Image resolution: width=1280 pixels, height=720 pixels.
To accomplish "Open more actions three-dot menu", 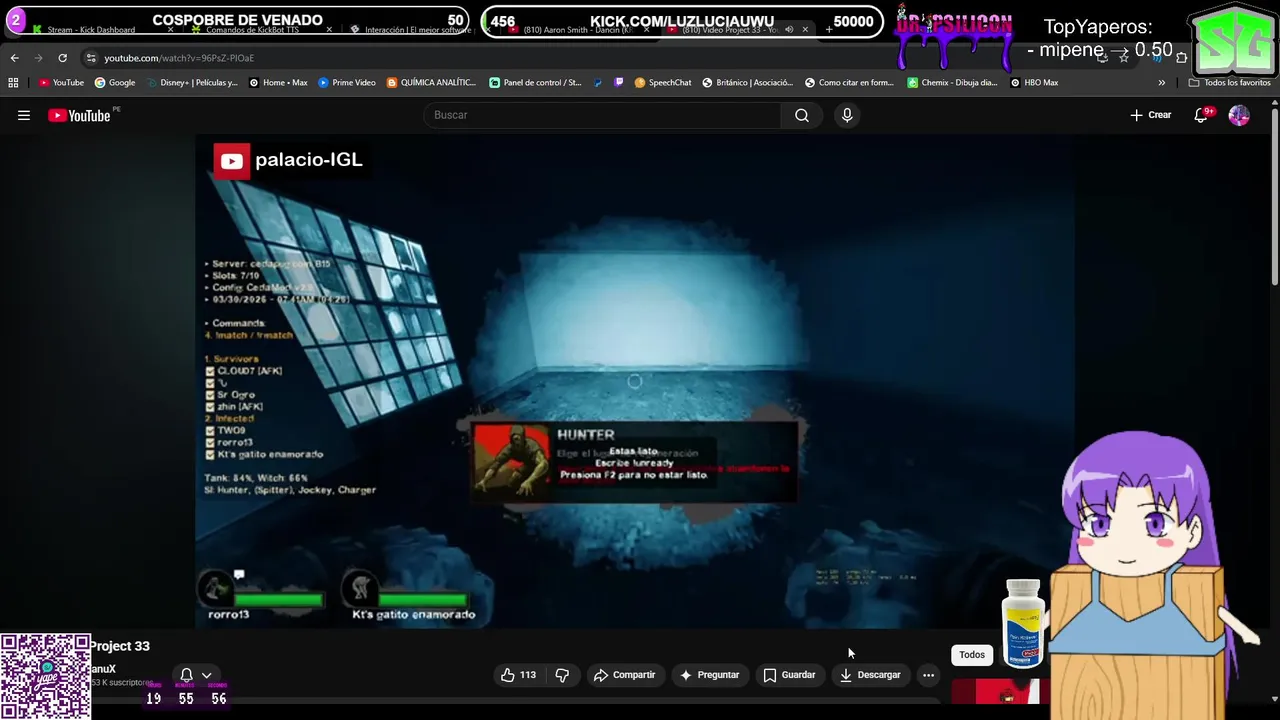I will 928,675.
